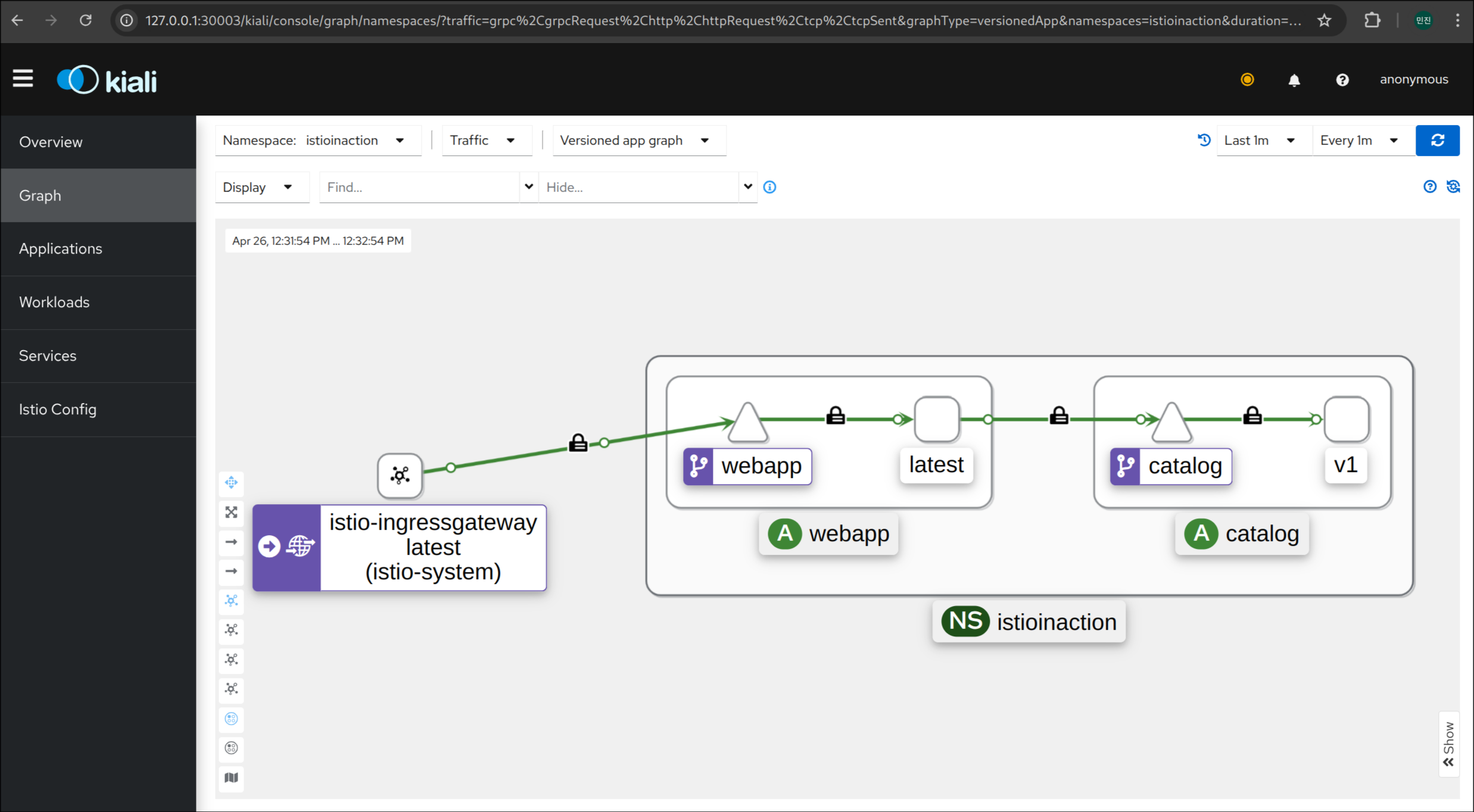View site information icon in address bar
Viewport: 1474px width, 812px height.
tap(126, 21)
